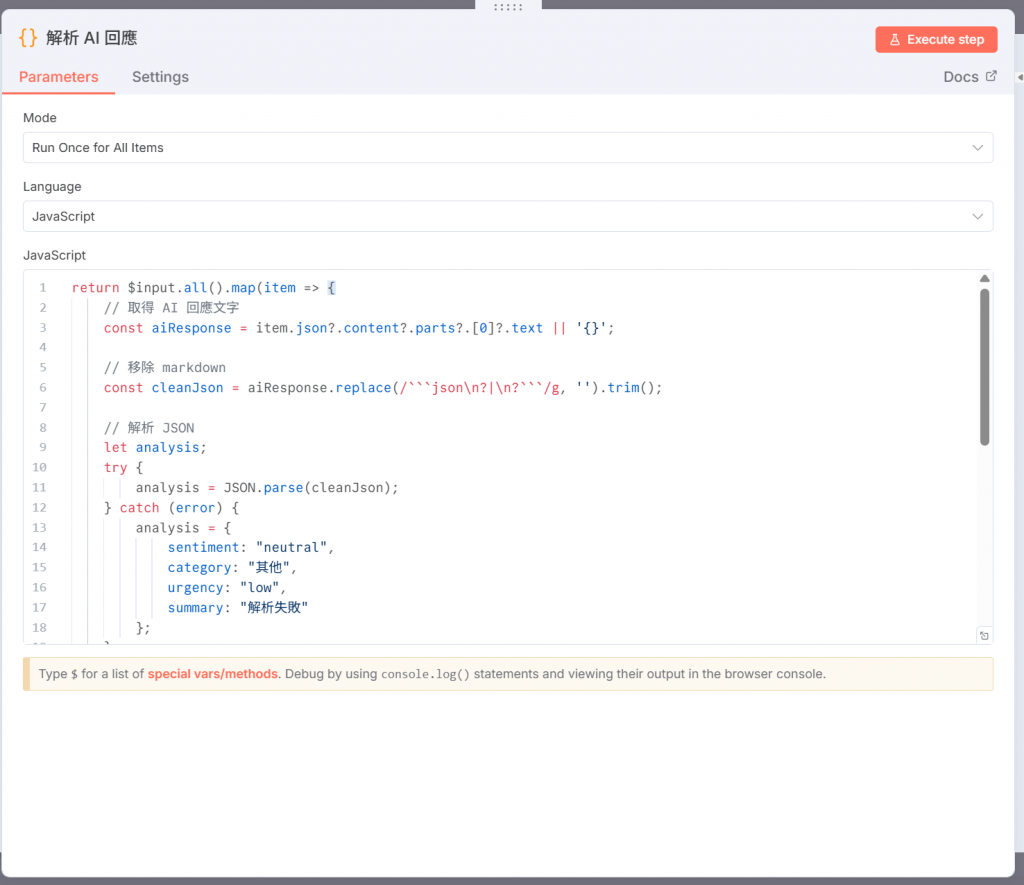Click the try { line
This screenshot has height=885, width=1024.
[x=123, y=468]
